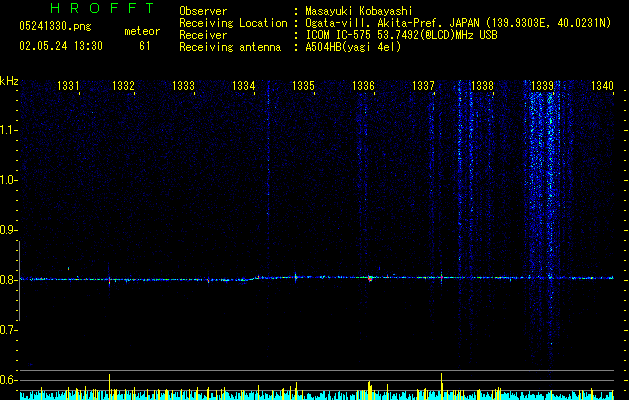Click the tall yellow signal spike near 1337
629x400 pixels.
click(x=442, y=386)
